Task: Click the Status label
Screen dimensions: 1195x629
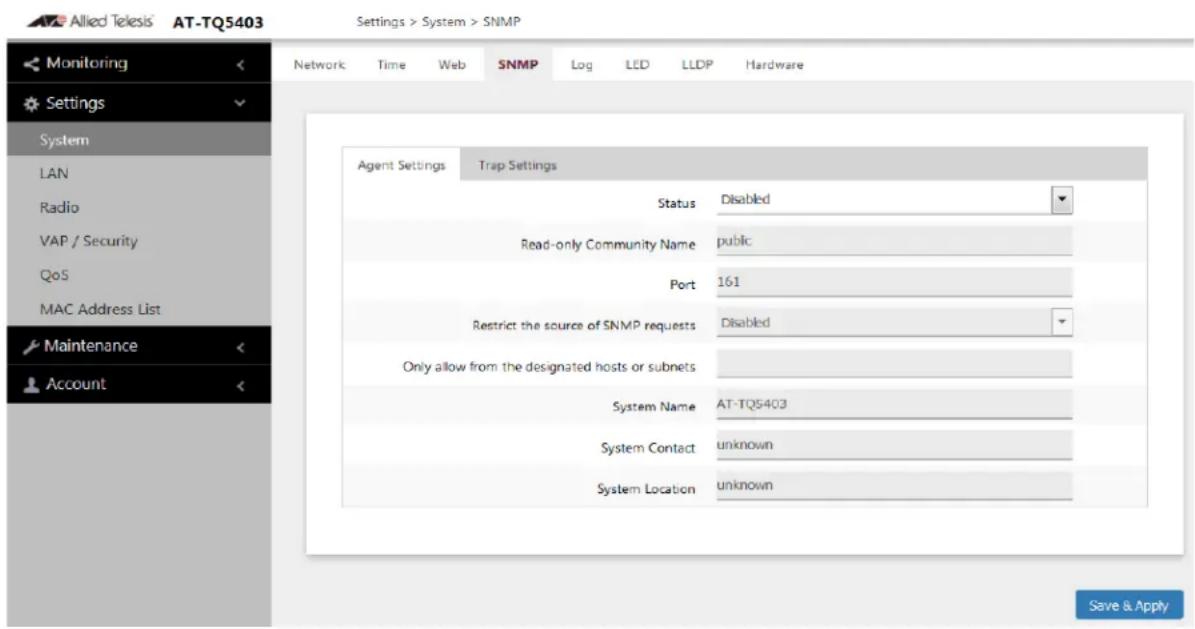Action: point(677,204)
